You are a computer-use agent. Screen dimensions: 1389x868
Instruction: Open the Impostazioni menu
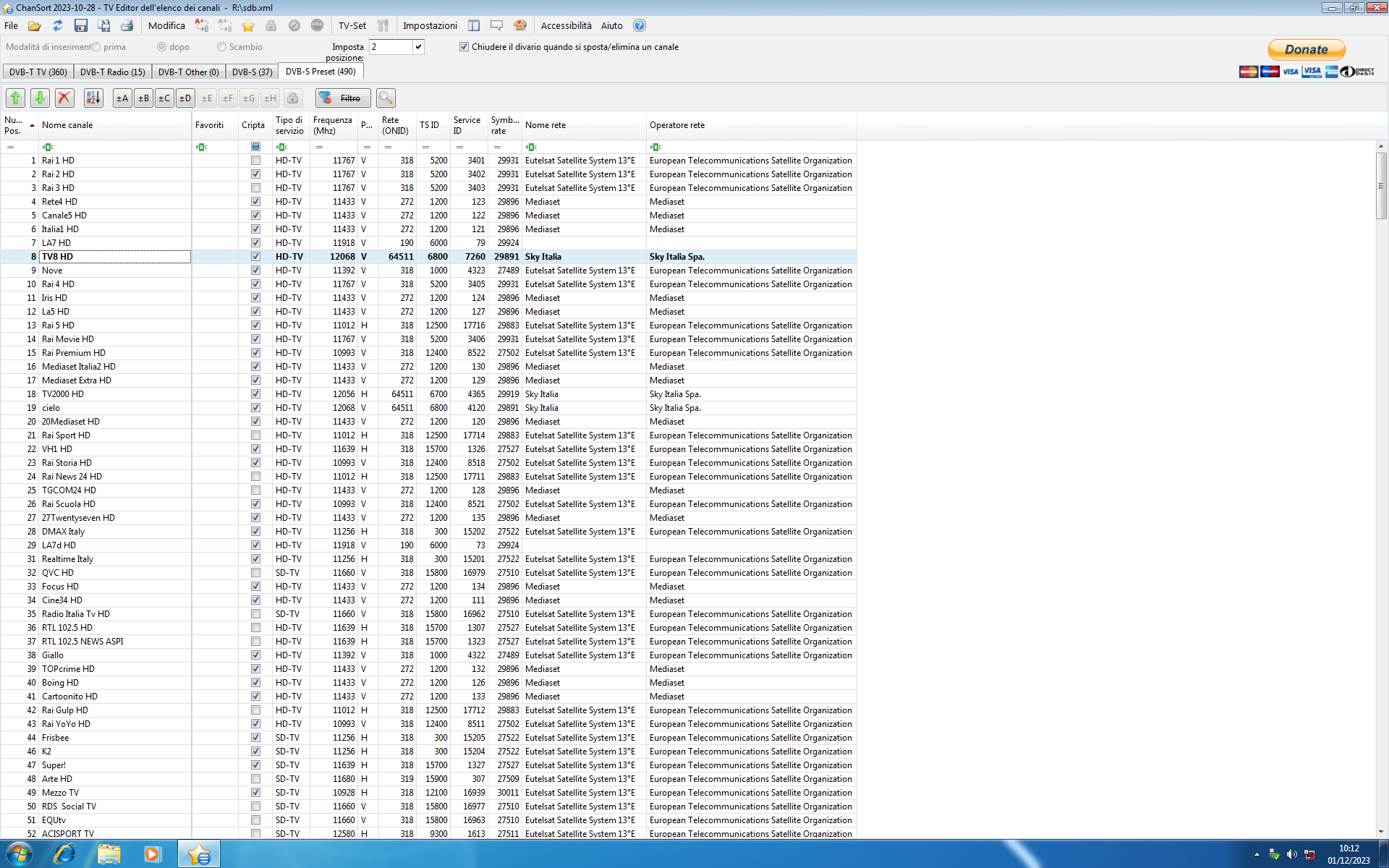430,25
